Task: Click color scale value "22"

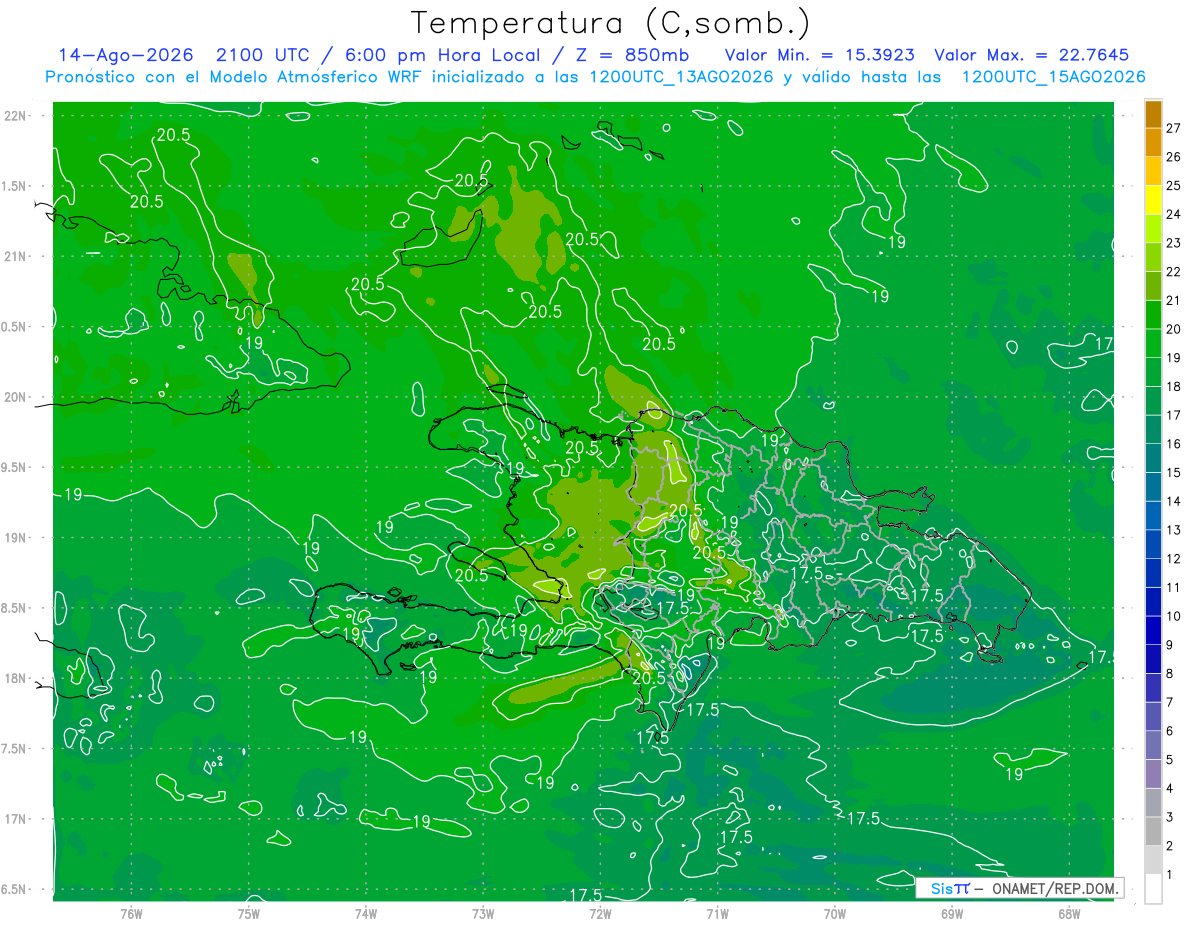Action: coord(1174,272)
